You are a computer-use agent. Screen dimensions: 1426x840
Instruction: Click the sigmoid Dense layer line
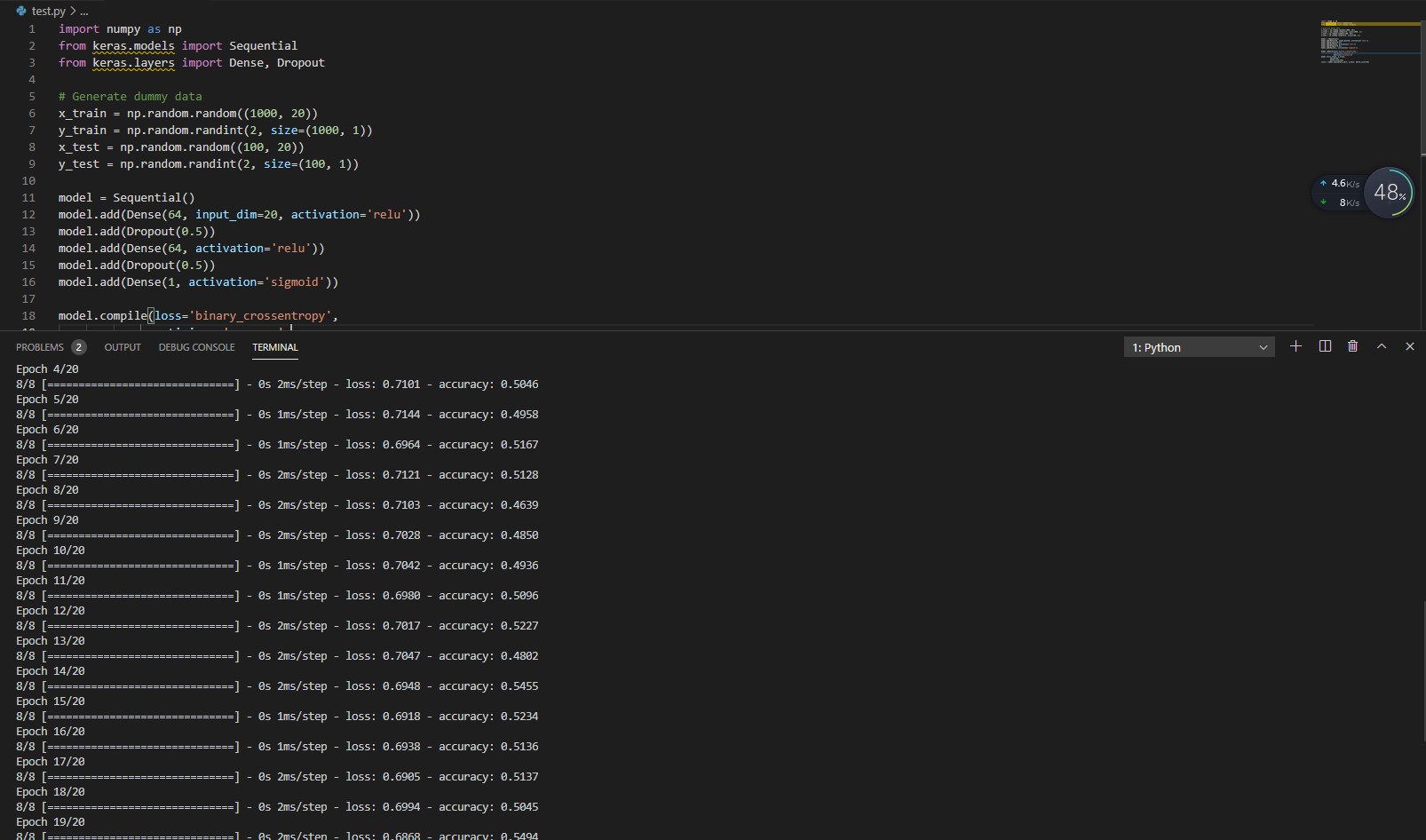coord(199,282)
